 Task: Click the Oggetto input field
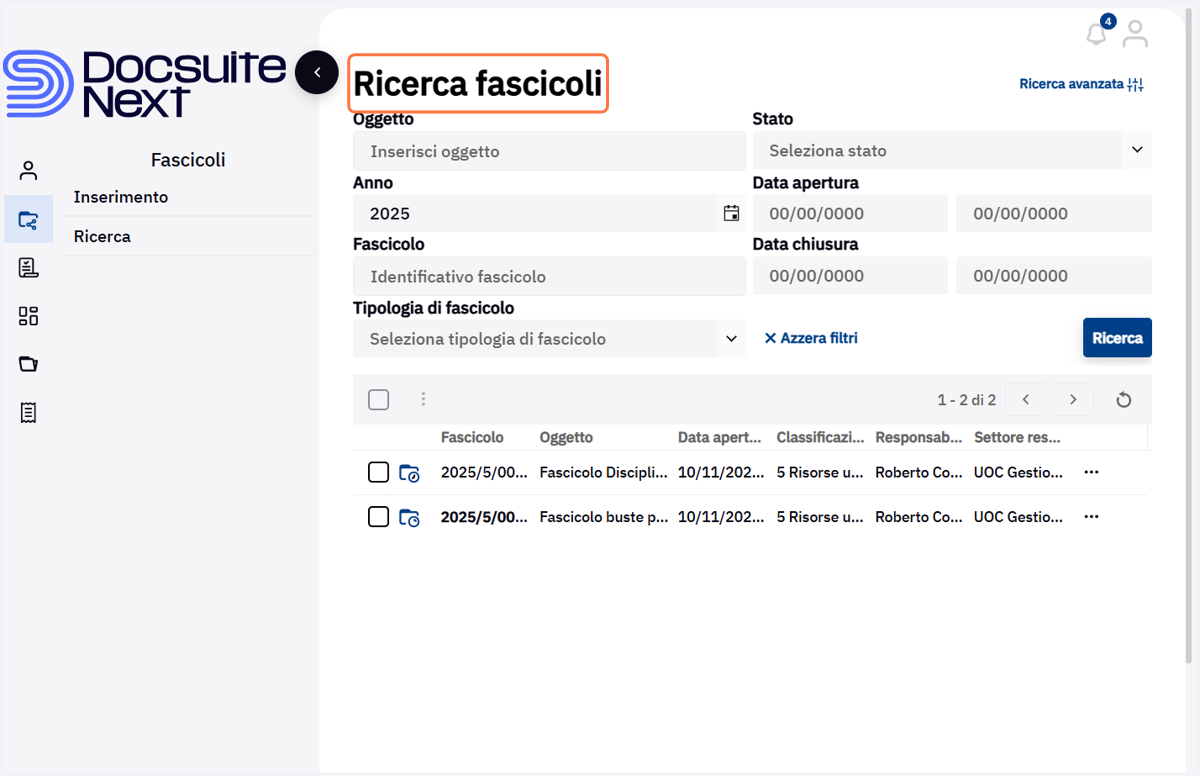[x=549, y=151]
